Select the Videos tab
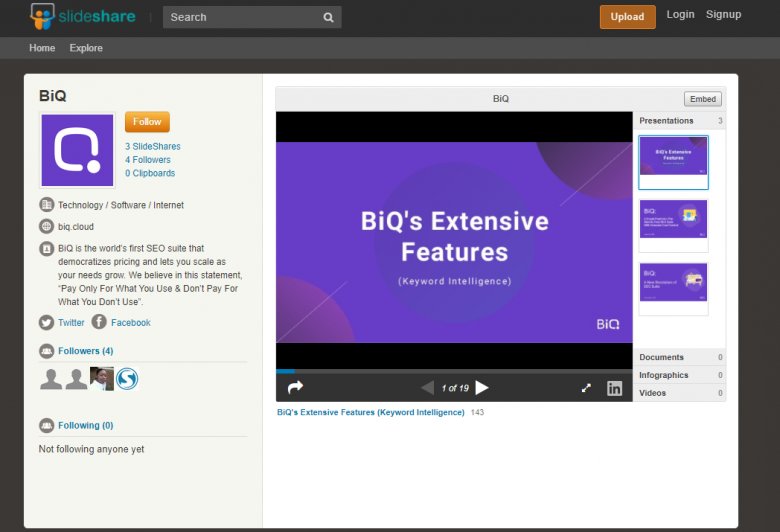 point(680,393)
